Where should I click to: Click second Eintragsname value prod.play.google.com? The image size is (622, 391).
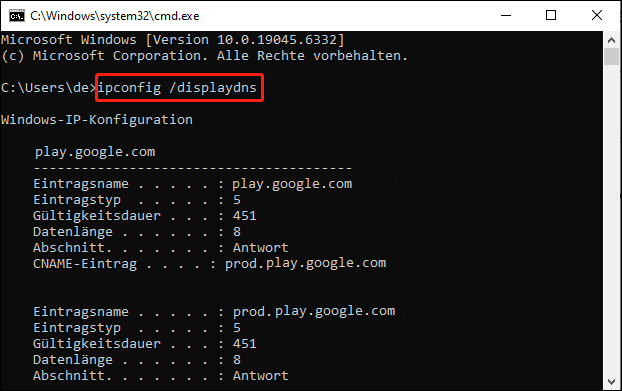(x=314, y=312)
